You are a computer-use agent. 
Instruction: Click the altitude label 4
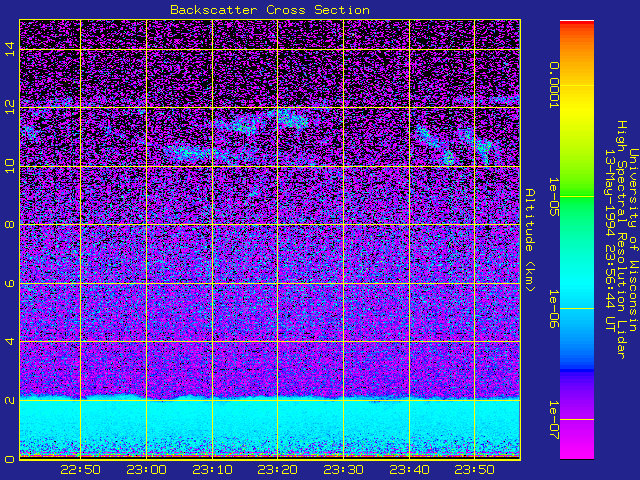10,341
